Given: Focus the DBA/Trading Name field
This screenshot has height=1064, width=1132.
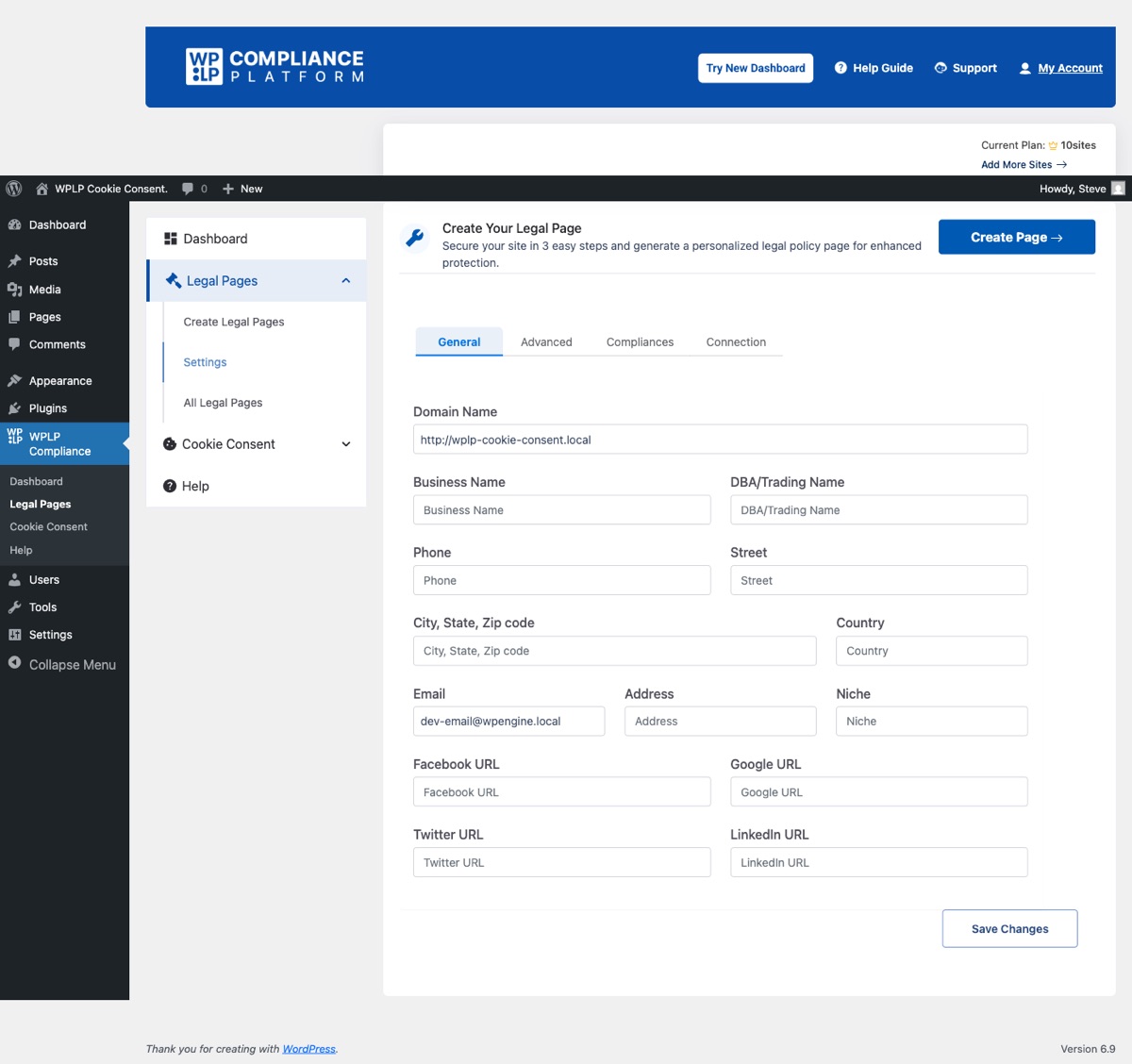Looking at the screenshot, I should (878, 510).
